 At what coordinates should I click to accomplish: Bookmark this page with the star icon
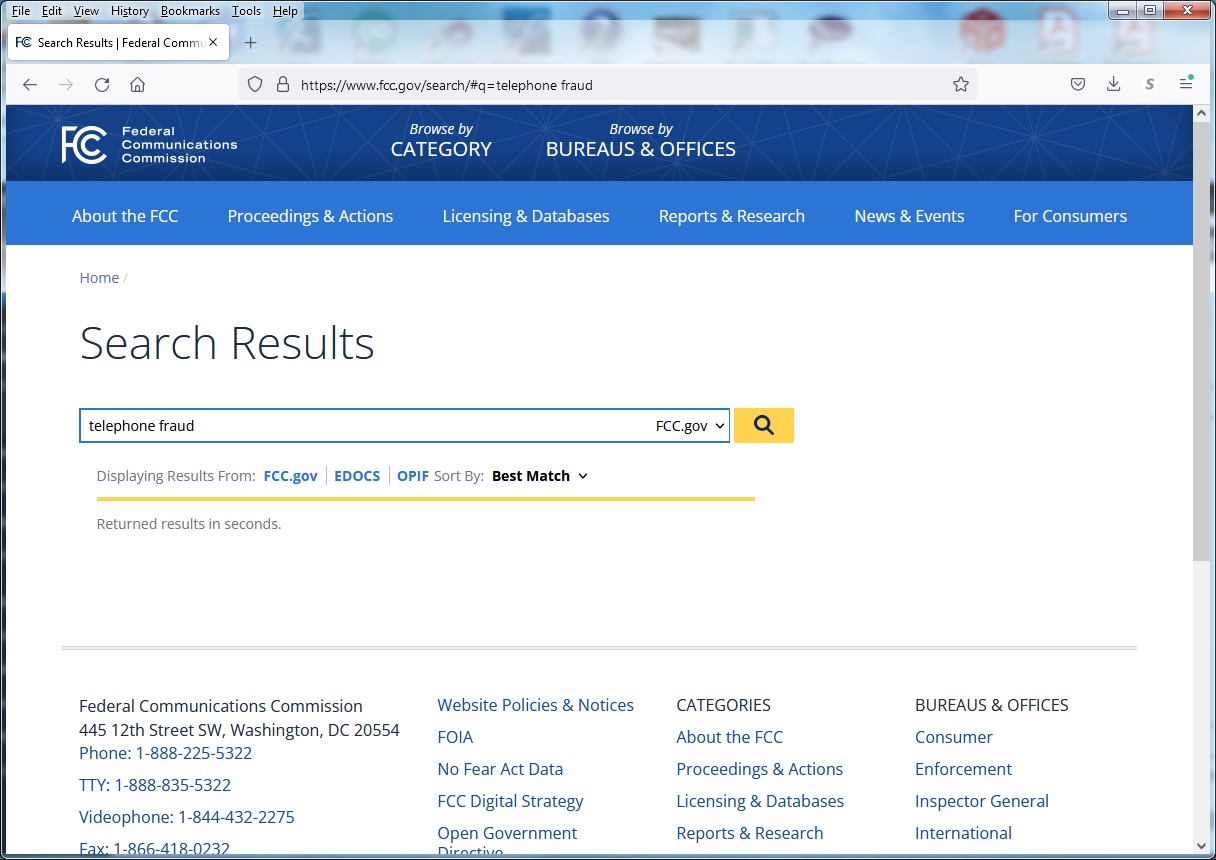pyautogui.click(x=961, y=85)
